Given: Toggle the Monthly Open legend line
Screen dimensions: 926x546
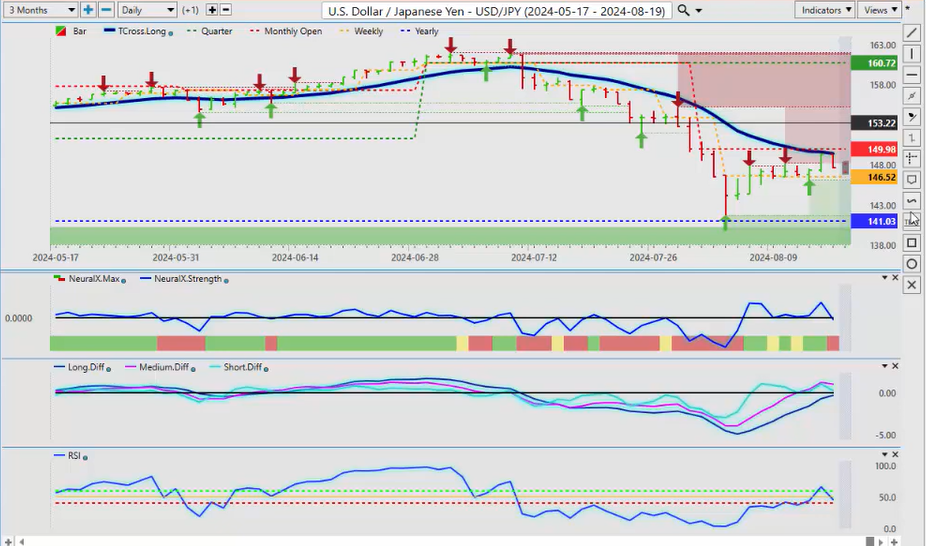Looking at the screenshot, I should tap(291, 31).
